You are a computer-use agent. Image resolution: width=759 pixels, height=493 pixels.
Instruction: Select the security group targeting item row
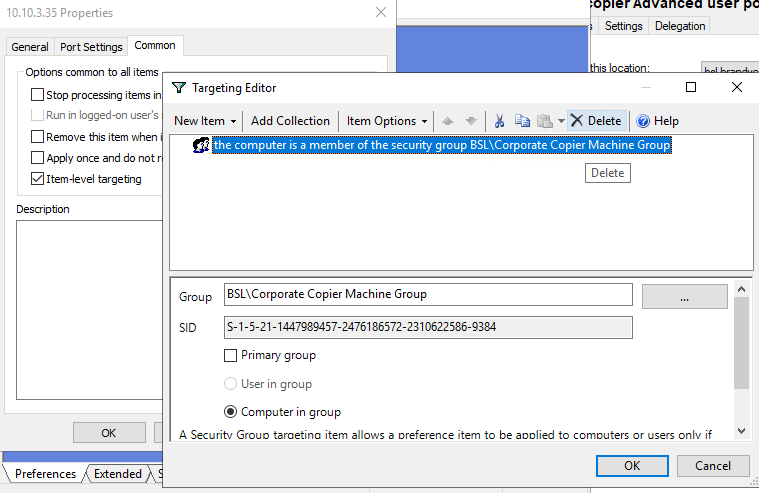click(x=442, y=145)
